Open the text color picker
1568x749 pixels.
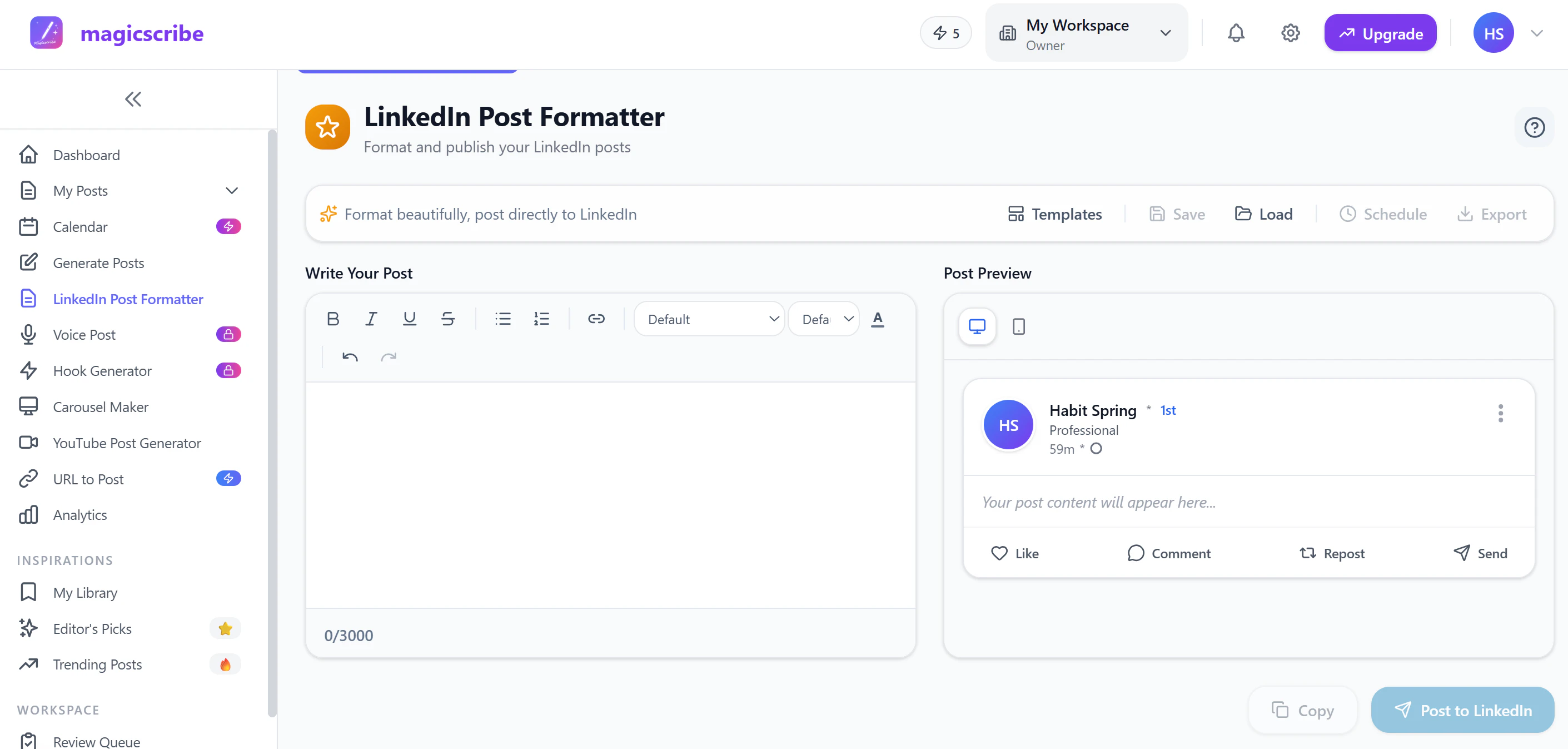[877, 319]
